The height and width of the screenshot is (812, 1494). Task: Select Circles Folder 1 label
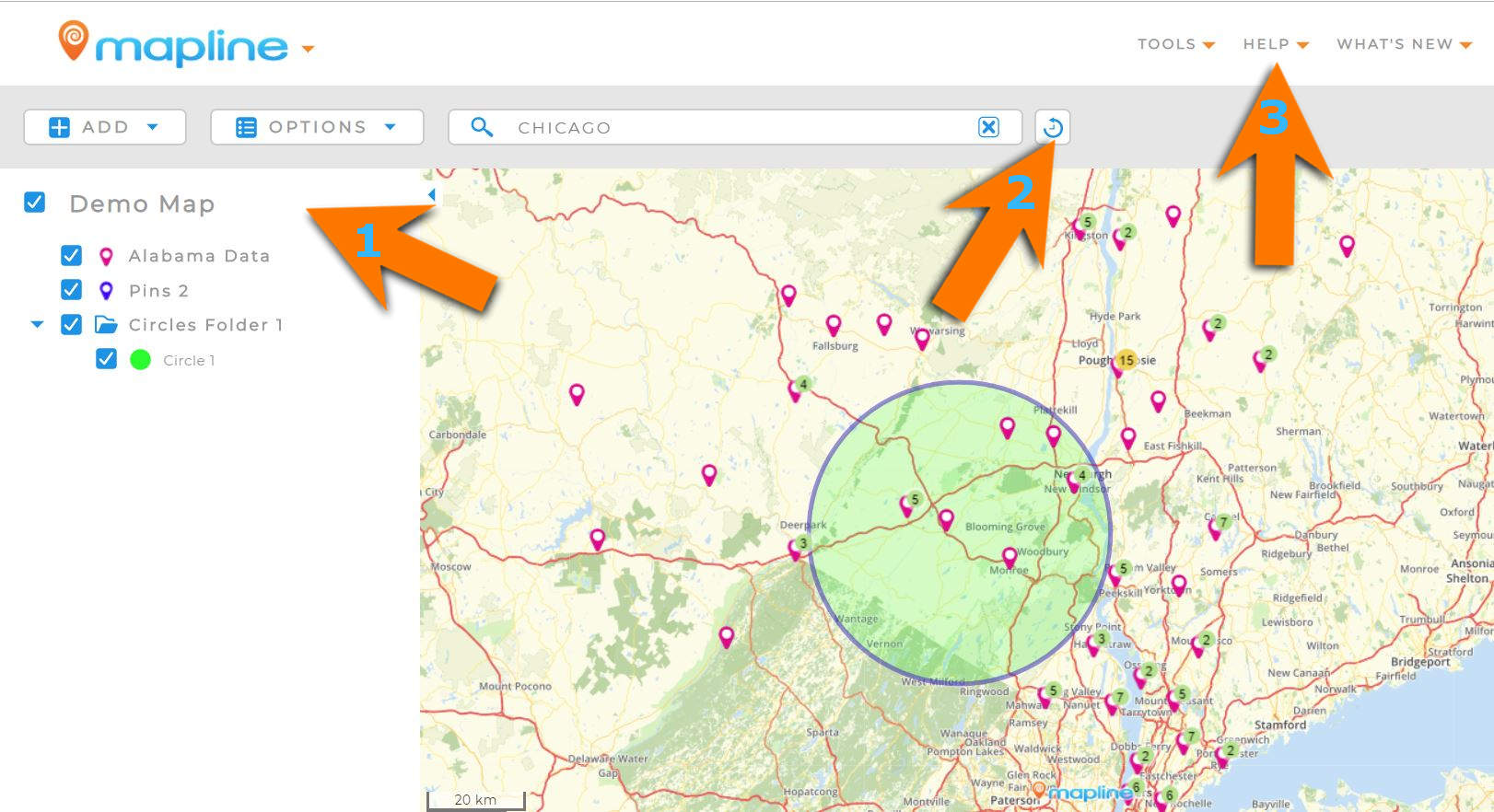[205, 325]
